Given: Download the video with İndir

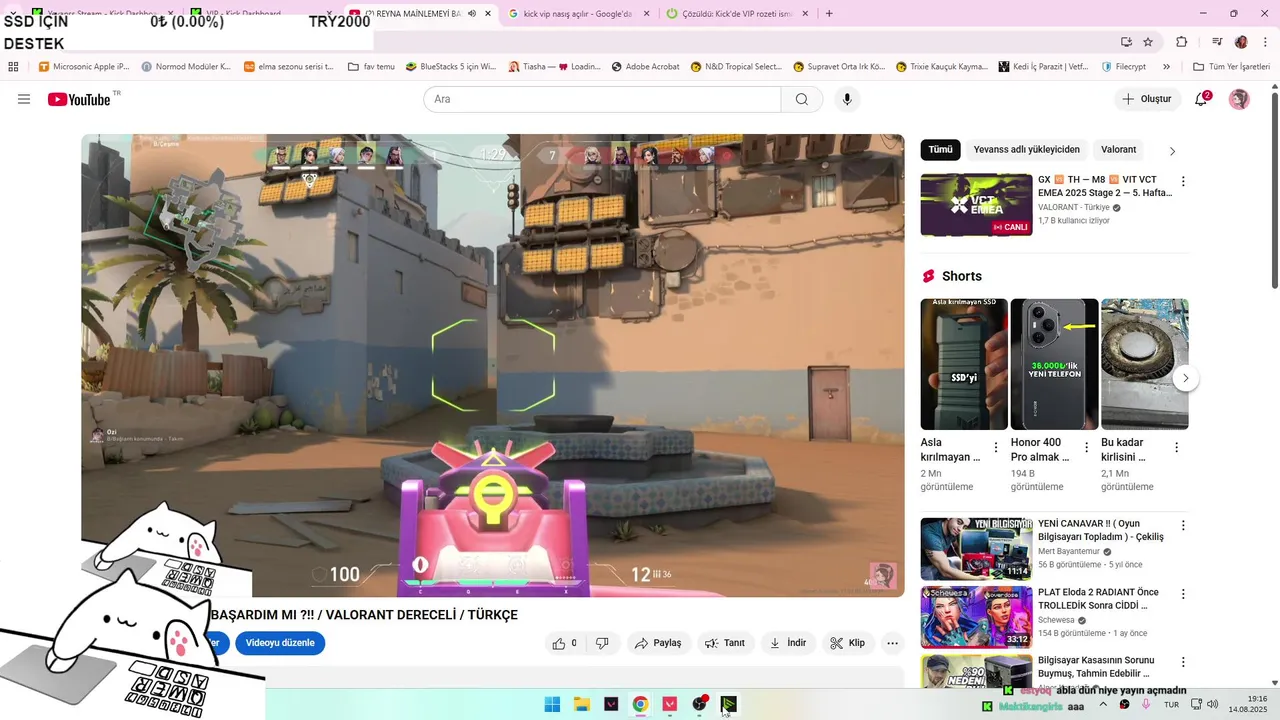Looking at the screenshot, I should click(x=788, y=643).
